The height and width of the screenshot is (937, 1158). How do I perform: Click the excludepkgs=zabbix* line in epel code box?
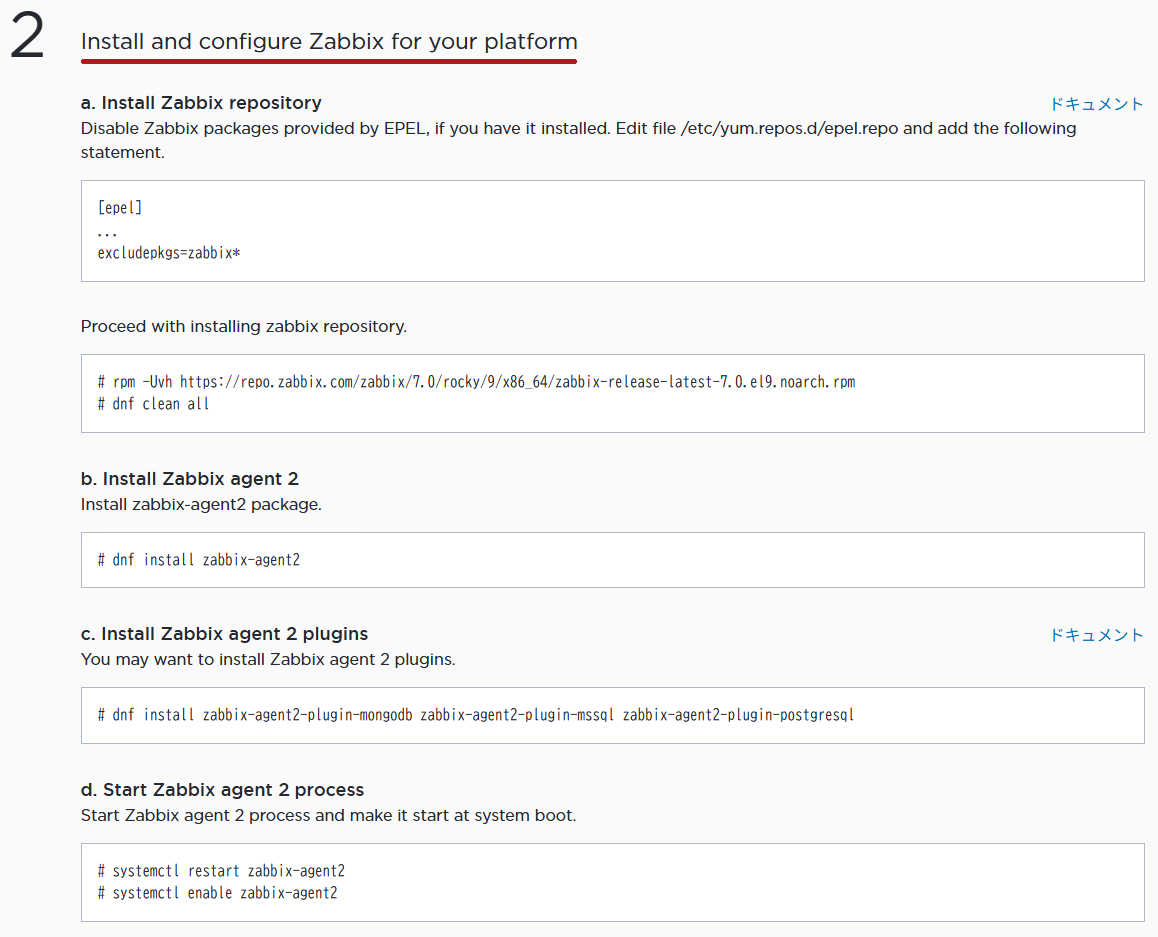(169, 253)
